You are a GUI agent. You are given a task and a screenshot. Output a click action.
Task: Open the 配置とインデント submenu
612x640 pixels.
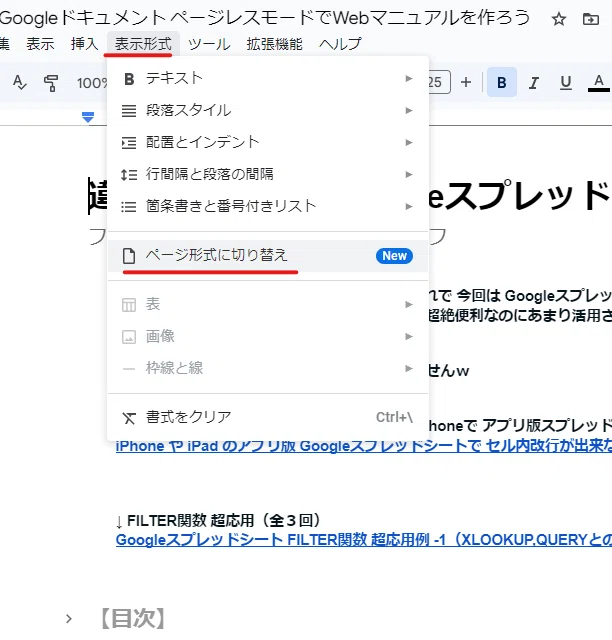pyautogui.click(x=268, y=142)
